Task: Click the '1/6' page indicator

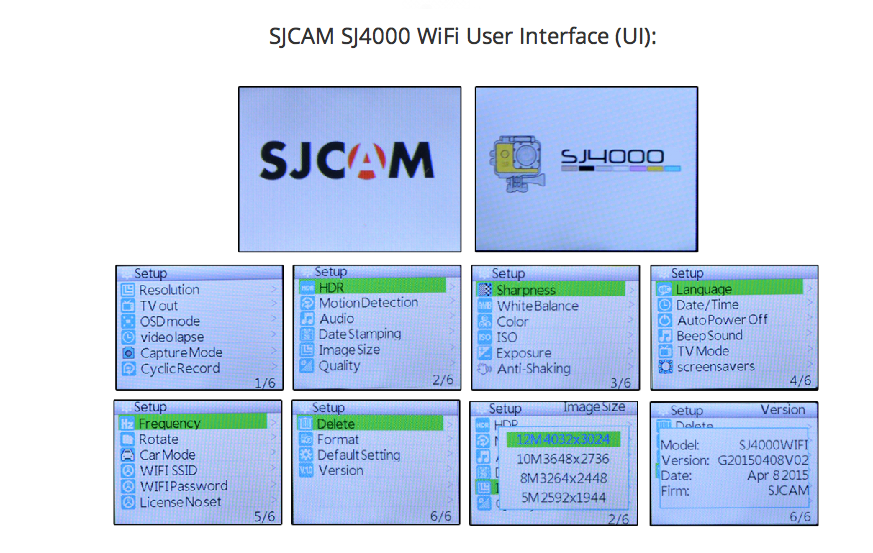Action: (x=265, y=383)
